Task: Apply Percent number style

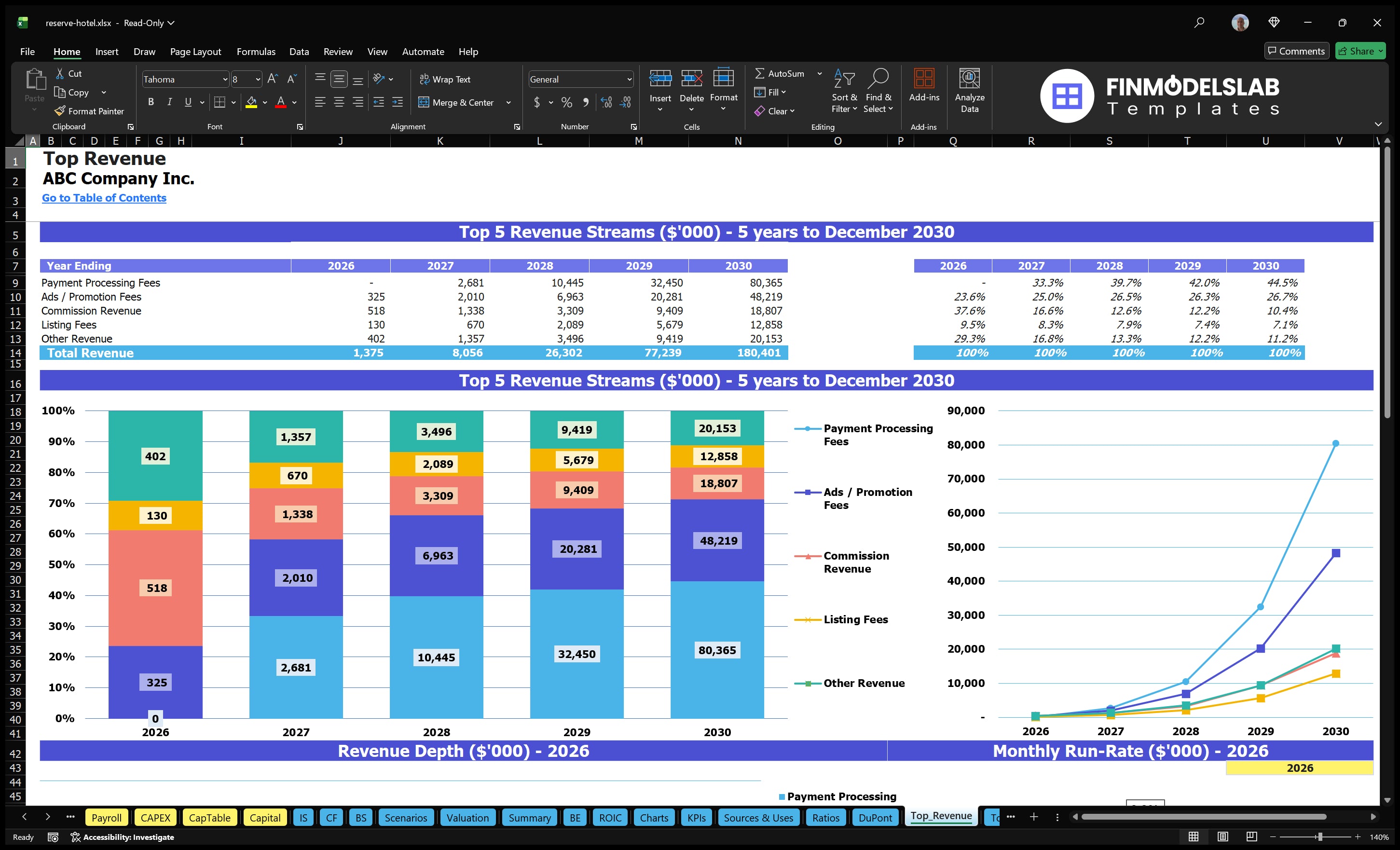Action: tap(566, 103)
